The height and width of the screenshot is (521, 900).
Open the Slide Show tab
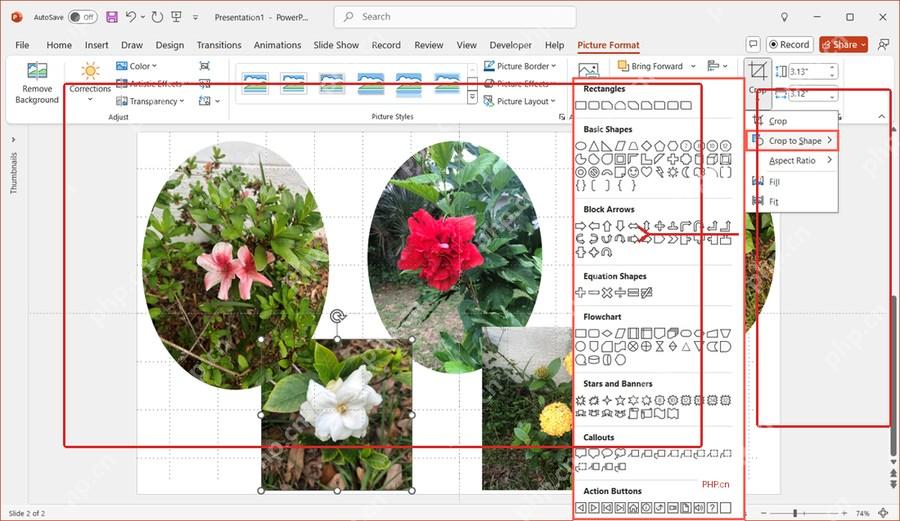click(336, 45)
